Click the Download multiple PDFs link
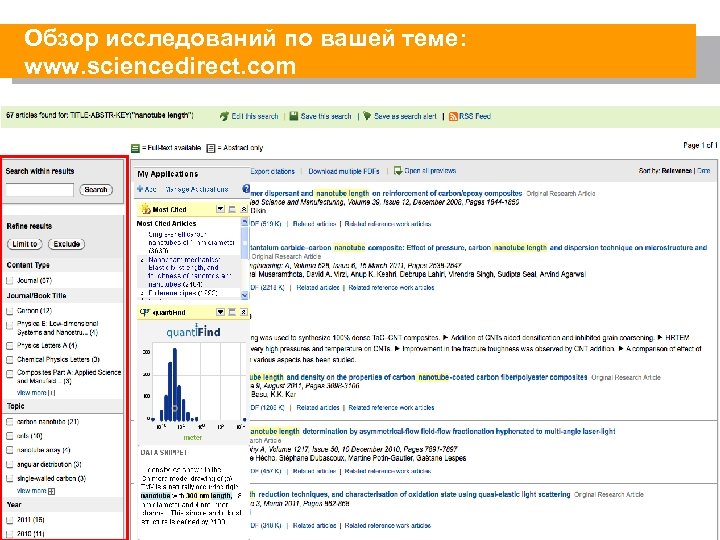Viewport: 720px width, 540px height. (344, 171)
